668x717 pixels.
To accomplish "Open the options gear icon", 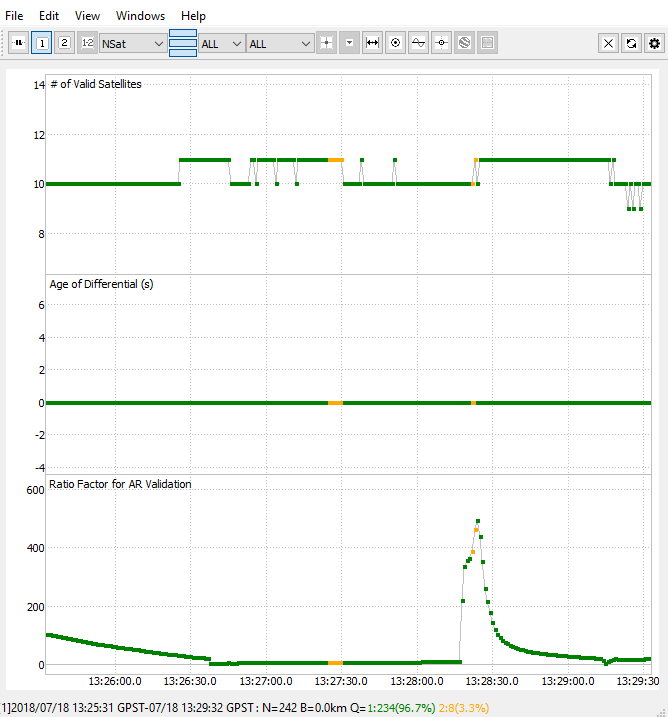I will [654, 43].
